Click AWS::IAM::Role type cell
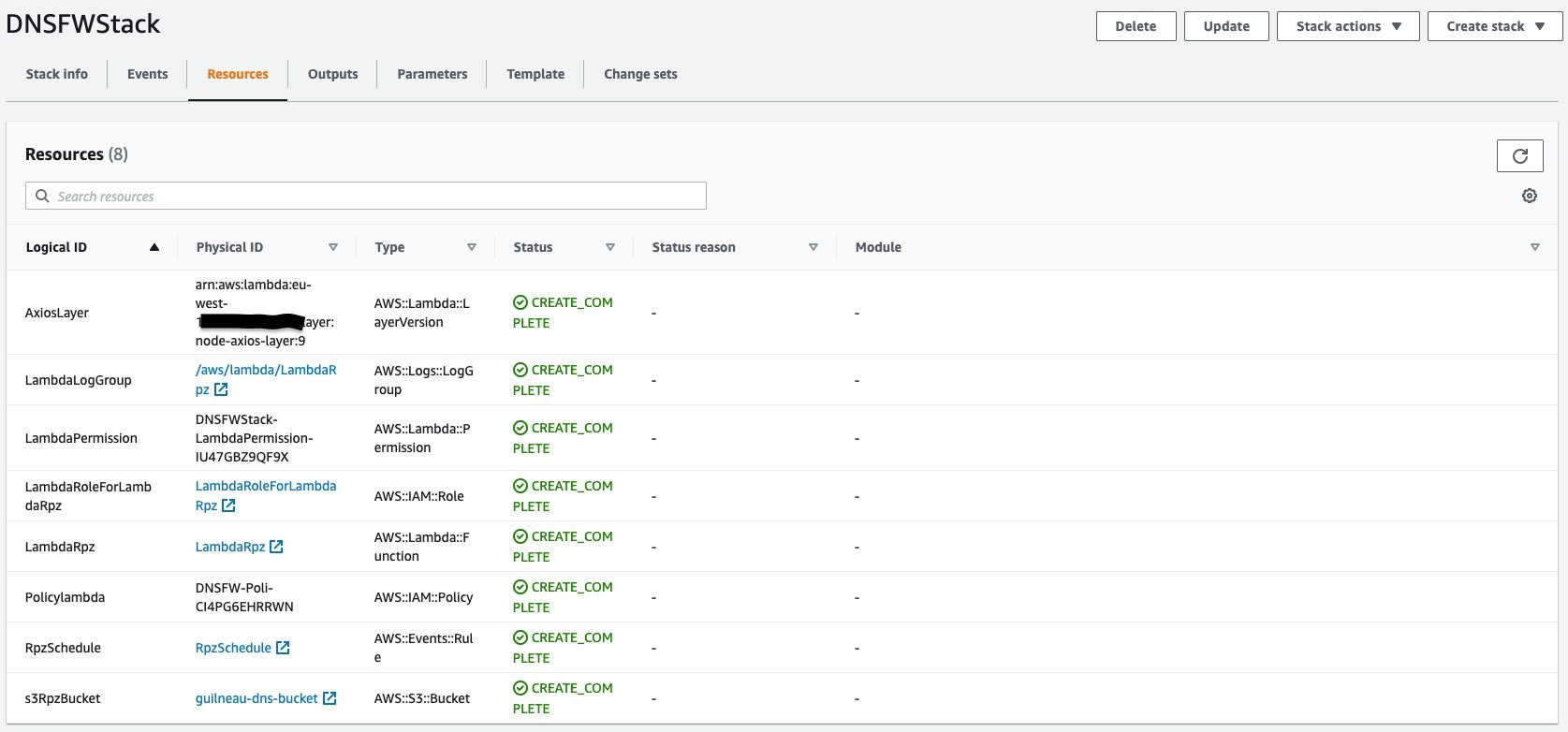 coord(418,496)
